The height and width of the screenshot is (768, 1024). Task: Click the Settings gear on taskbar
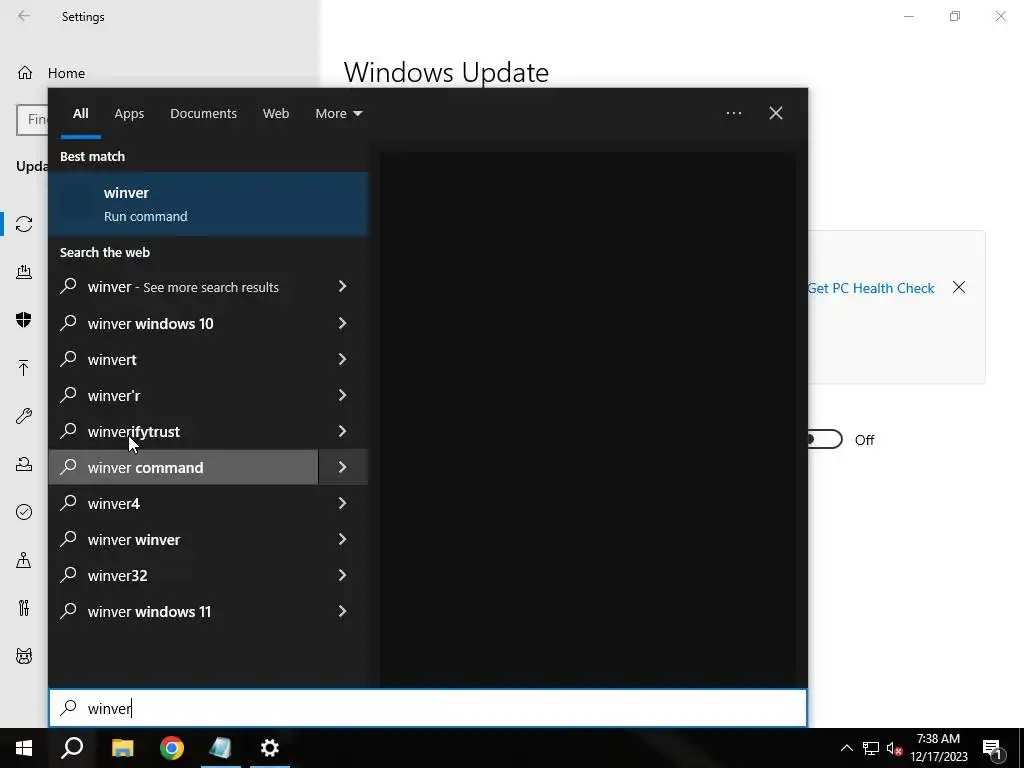[x=270, y=748]
